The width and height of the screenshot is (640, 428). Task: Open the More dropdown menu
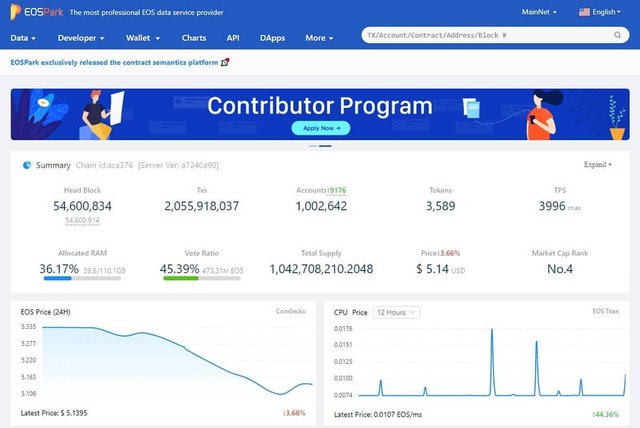click(x=319, y=38)
